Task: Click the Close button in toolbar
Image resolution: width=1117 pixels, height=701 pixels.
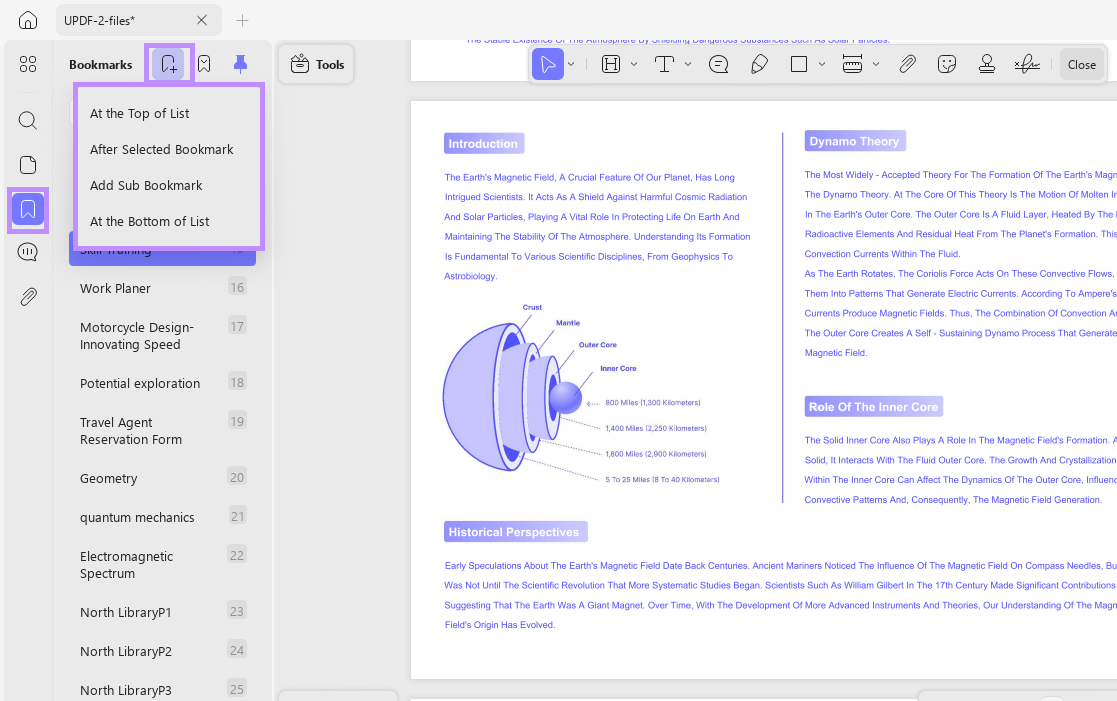Action: (x=1081, y=65)
